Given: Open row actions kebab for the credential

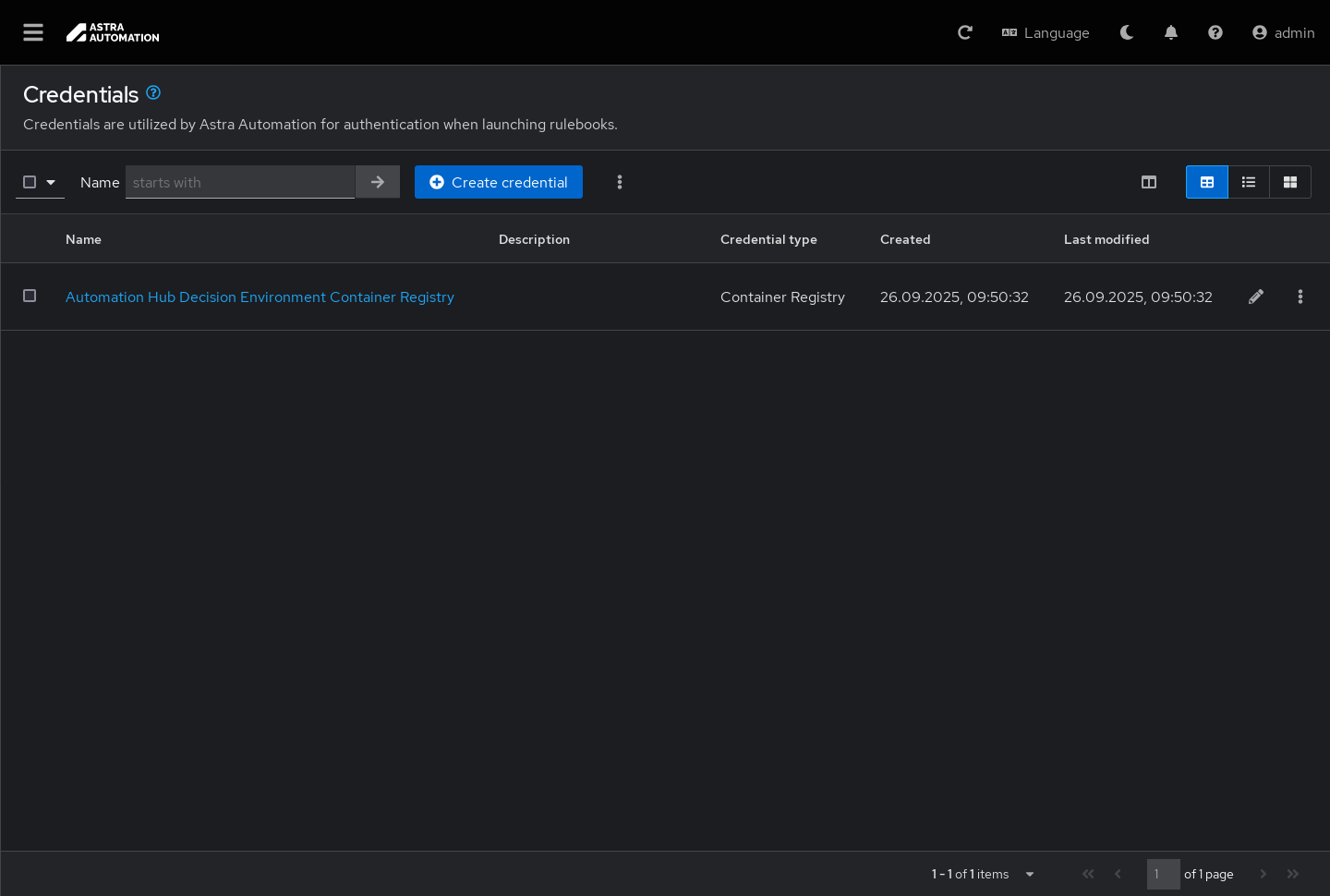Looking at the screenshot, I should [1300, 297].
